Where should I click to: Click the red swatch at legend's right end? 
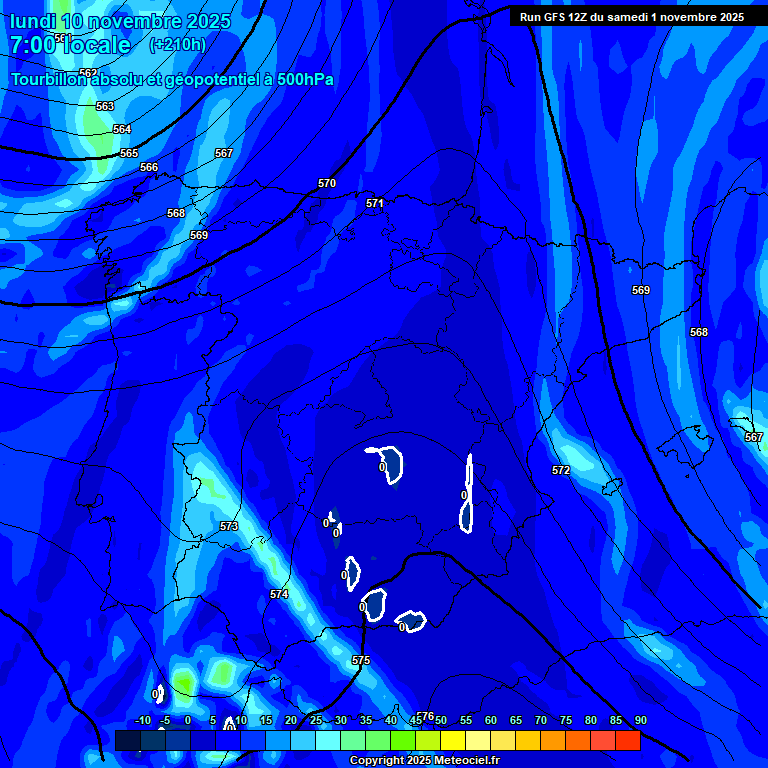627,740
